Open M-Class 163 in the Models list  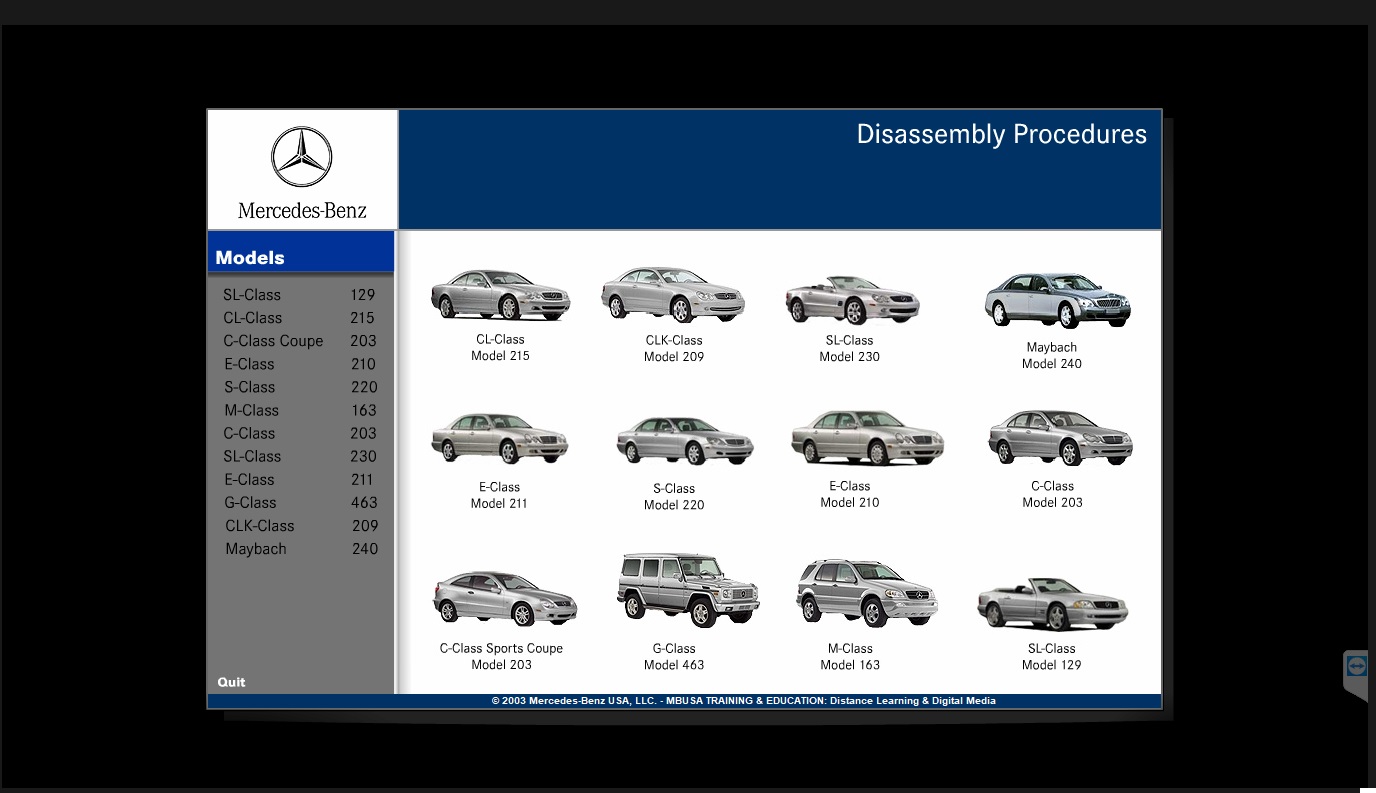299,410
